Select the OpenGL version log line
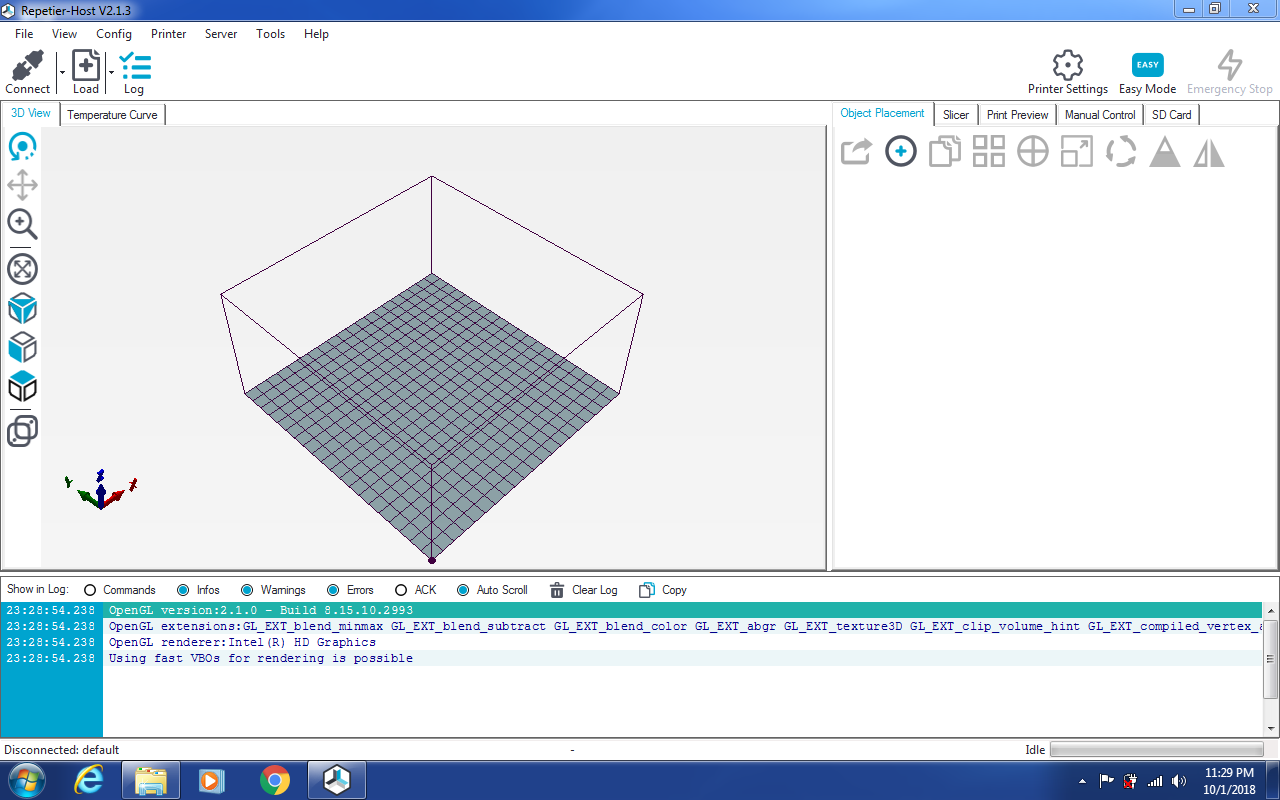 click(631, 610)
